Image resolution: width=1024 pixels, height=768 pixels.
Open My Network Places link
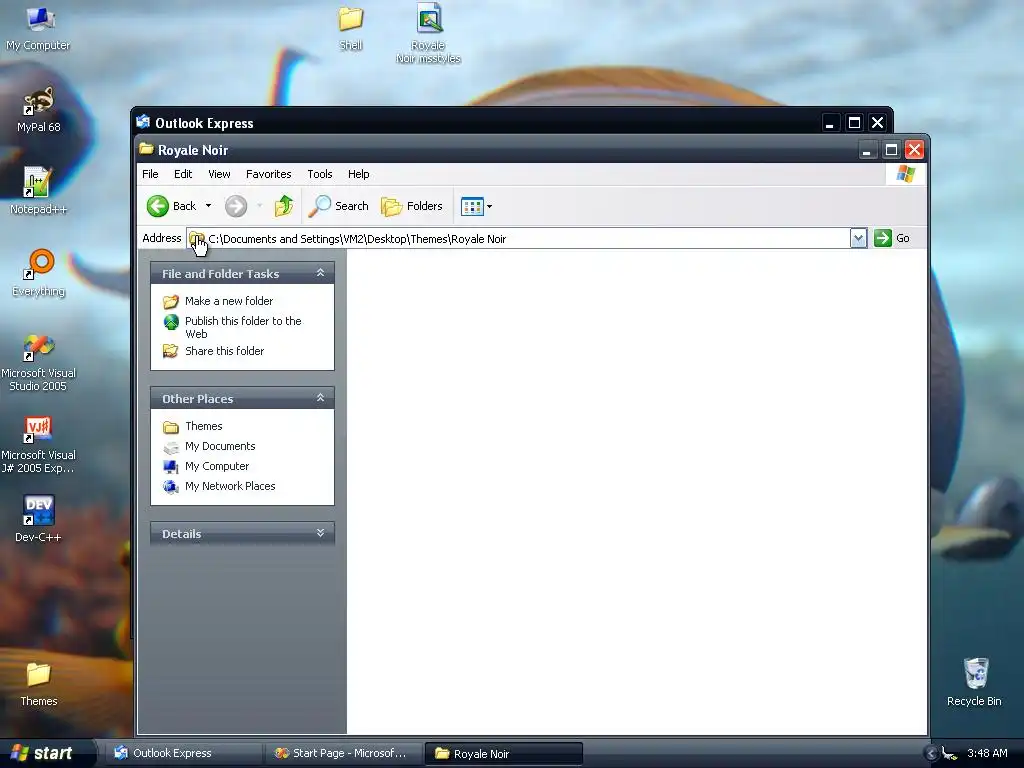(x=230, y=487)
